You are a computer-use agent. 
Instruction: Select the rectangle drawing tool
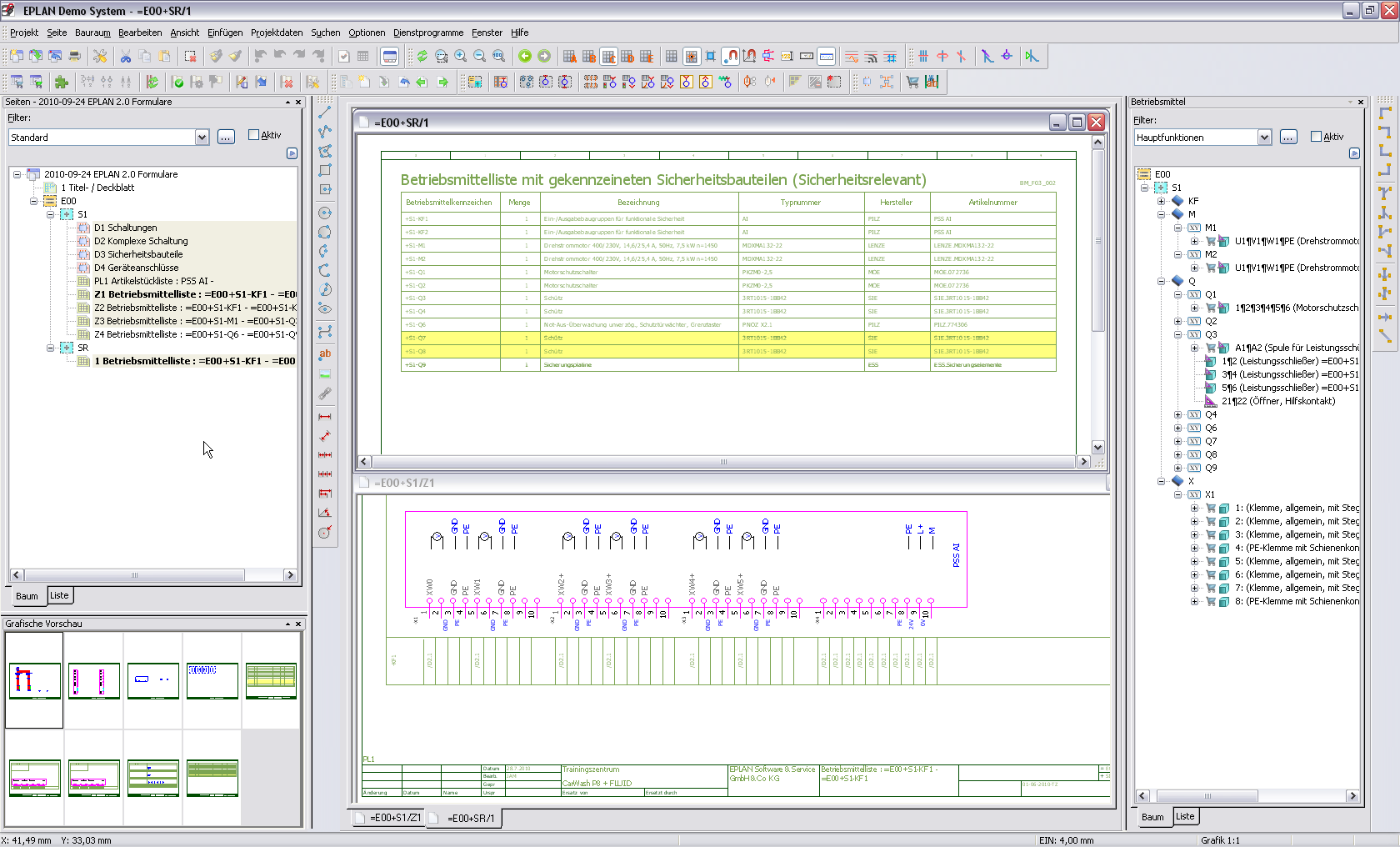click(325, 170)
